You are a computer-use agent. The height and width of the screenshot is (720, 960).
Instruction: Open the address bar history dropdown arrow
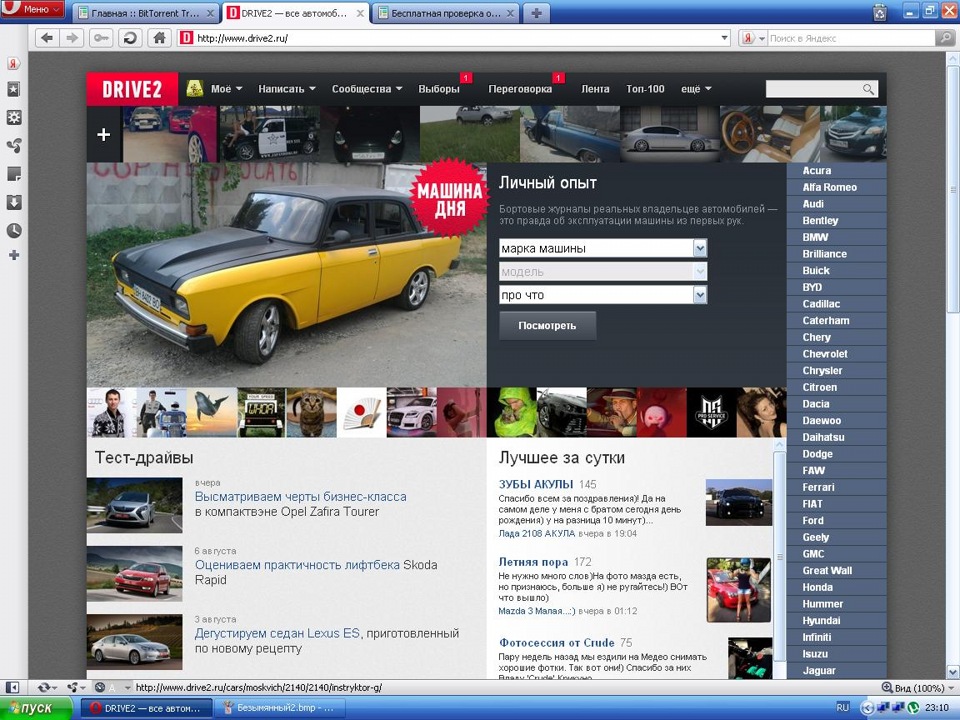(724, 38)
